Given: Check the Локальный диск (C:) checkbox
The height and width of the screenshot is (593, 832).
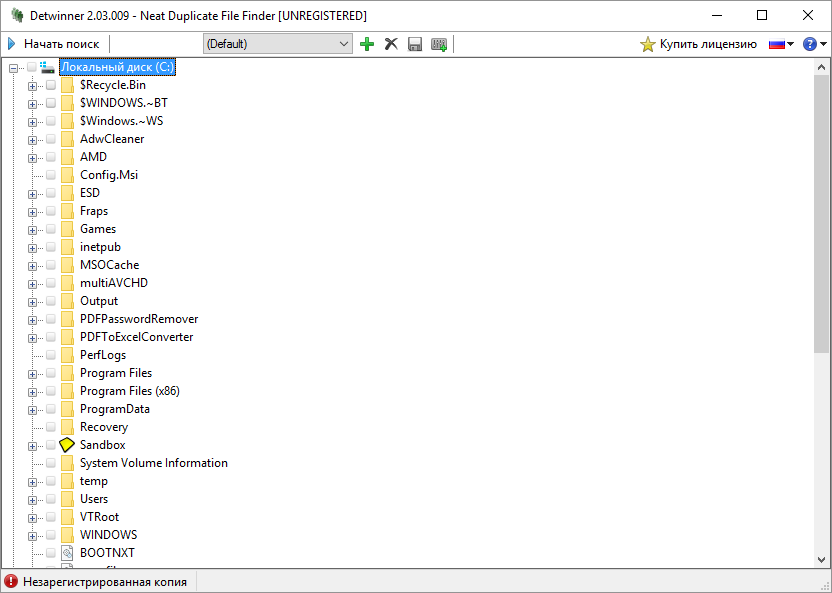Looking at the screenshot, I should (x=32, y=67).
